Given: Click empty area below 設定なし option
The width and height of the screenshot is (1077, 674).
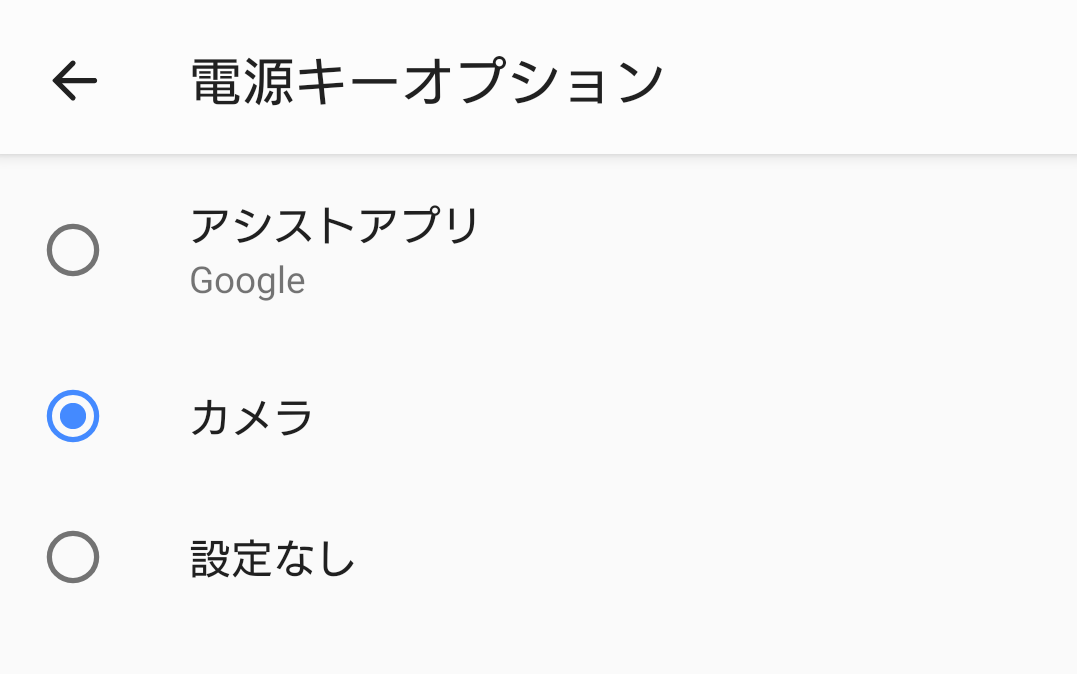Looking at the screenshot, I should pos(538,639).
